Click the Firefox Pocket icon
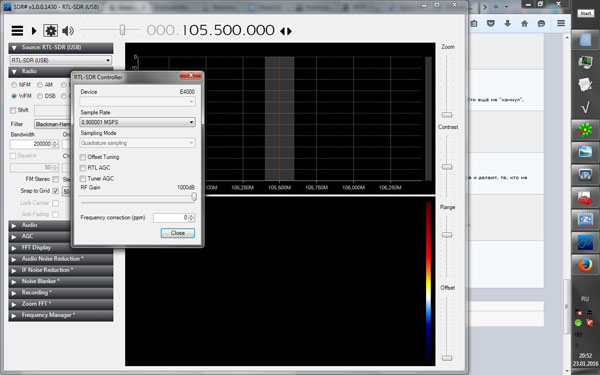The height and width of the screenshot is (375, 600). coord(491,23)
